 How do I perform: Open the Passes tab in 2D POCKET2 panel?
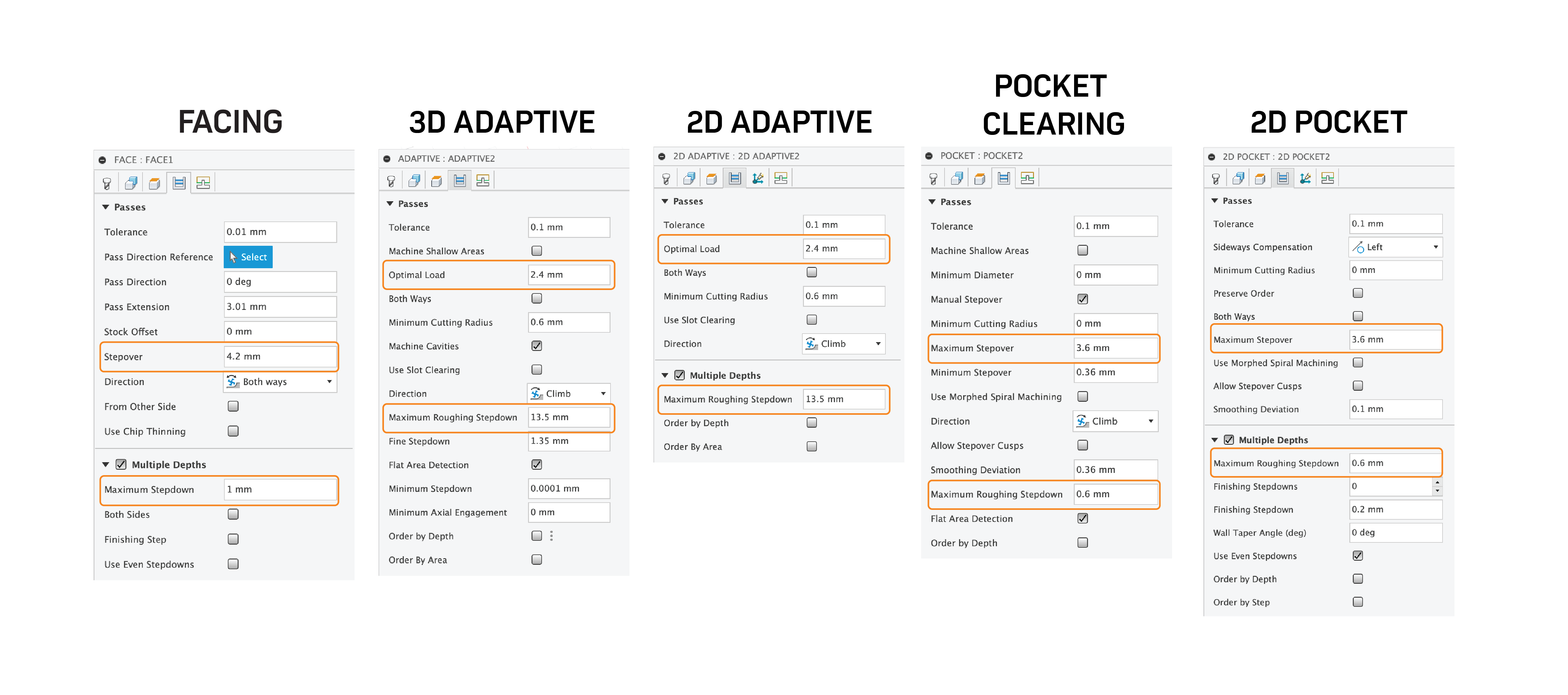tap(1283, 178)
